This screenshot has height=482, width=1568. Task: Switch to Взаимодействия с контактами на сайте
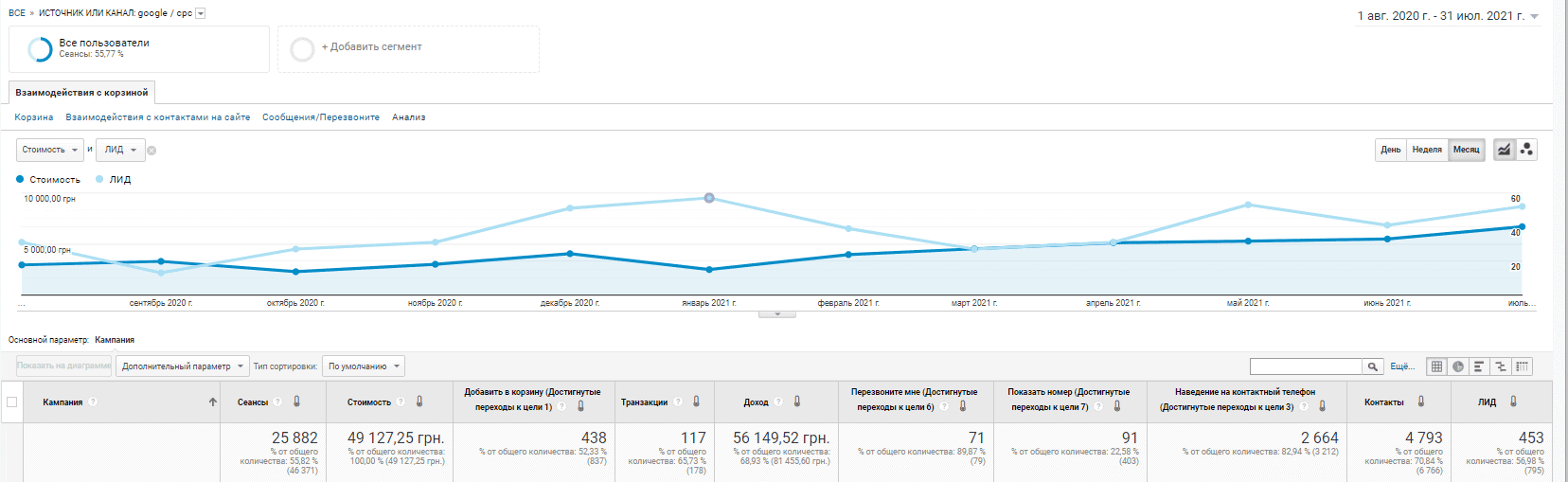point(158,117)
